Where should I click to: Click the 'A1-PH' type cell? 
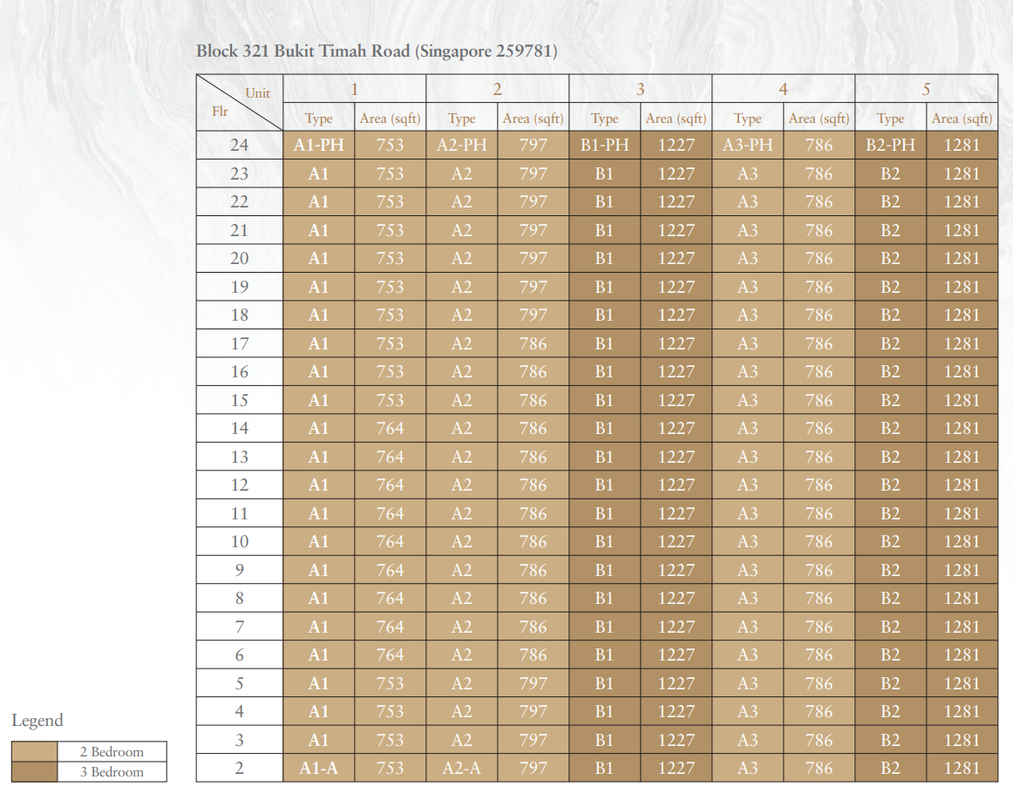click(x=319, y=145)
